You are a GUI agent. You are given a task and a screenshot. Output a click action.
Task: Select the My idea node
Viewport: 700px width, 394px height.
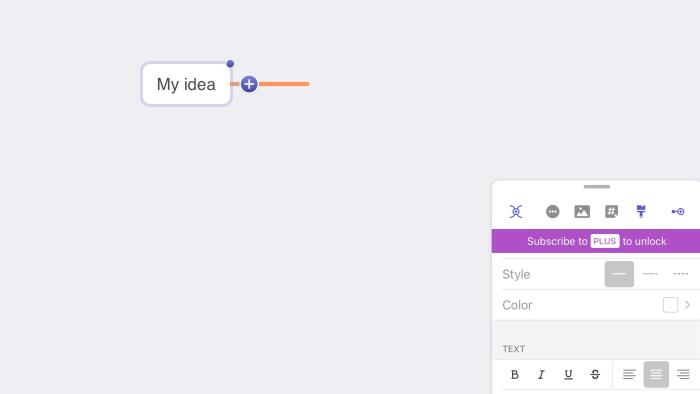(186, 84)
